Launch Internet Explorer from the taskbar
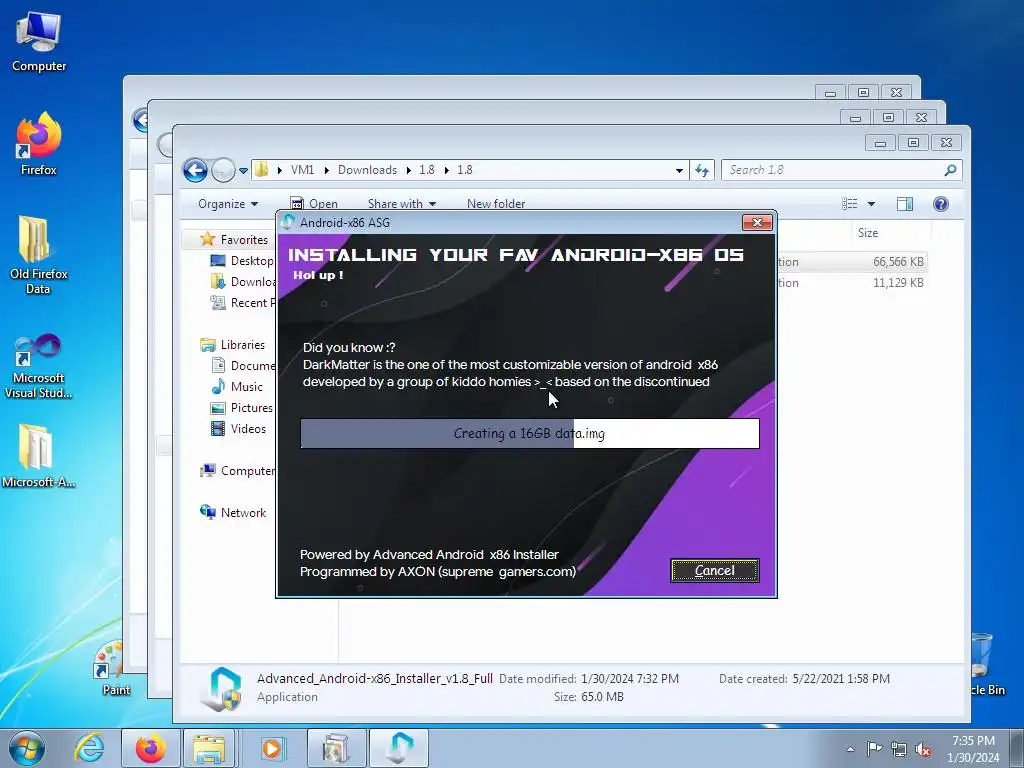This screenshot has height=768, width=1024. click(x=89, y=748)
